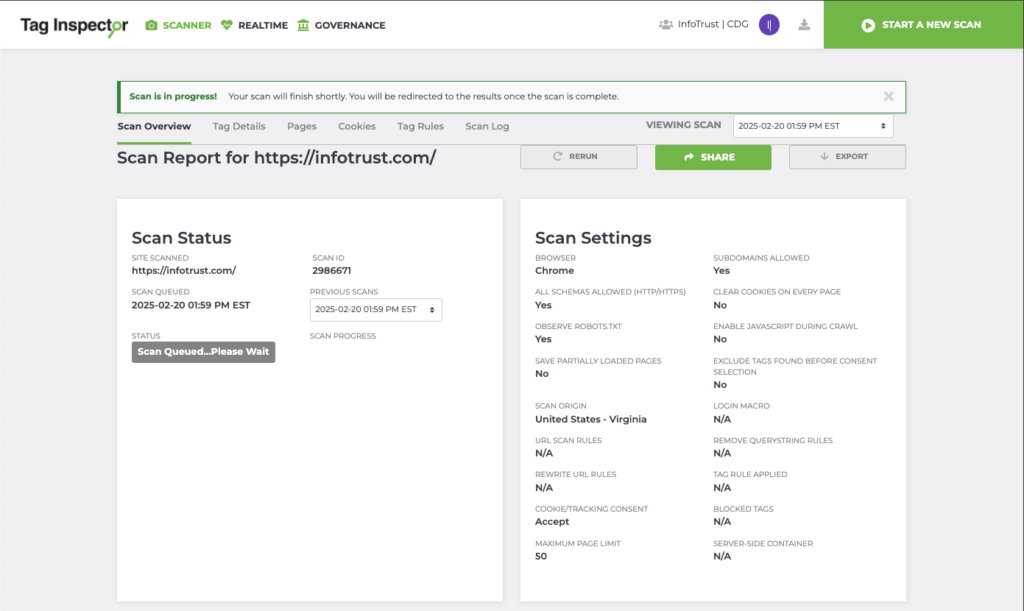Click the Export button
This screenshot has height=611, width=1024.
[x=847, y=157]
